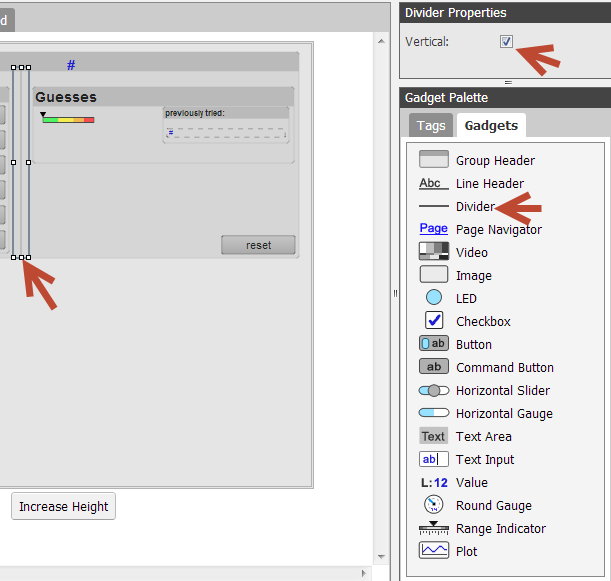Click the Gadget Palette panel title
Viewport: 611px width, 581px height.
[446, 97]
